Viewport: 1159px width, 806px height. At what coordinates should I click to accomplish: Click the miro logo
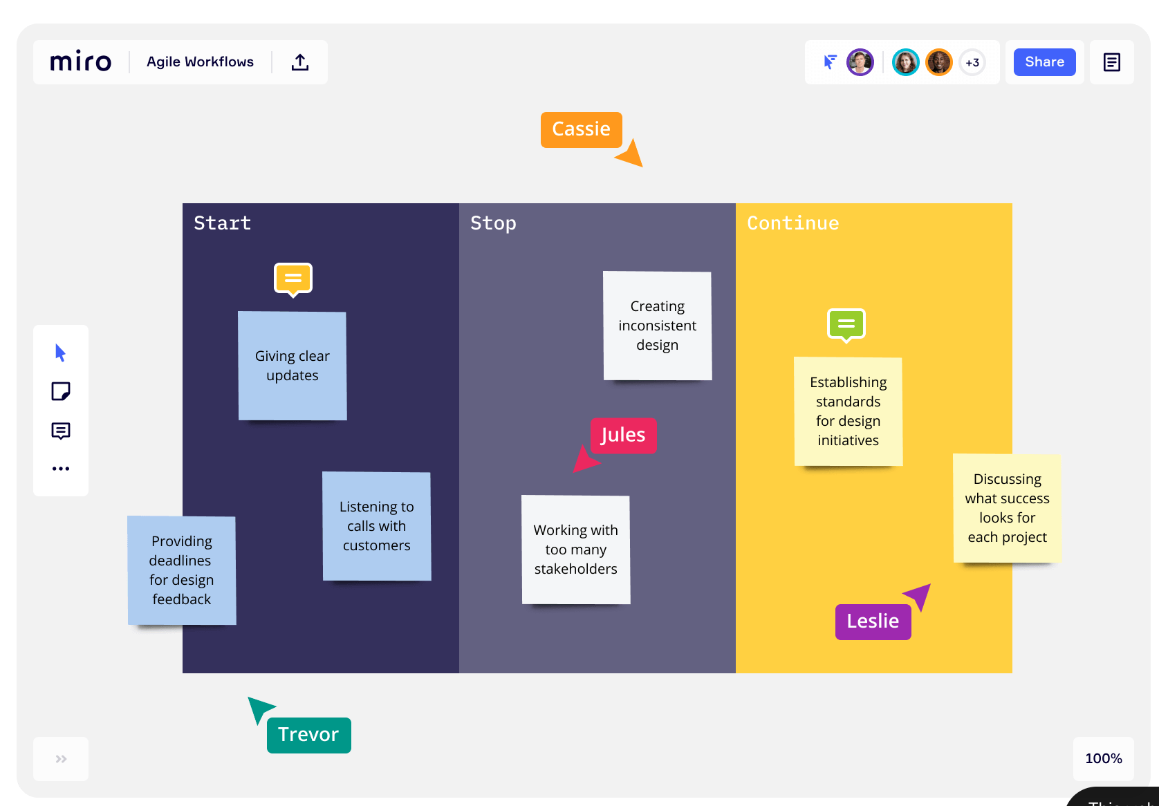(x=81, y=62)
